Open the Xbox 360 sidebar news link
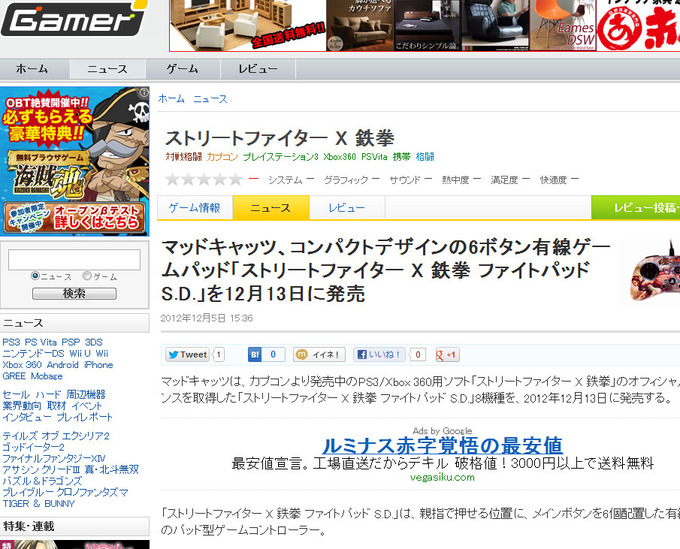The width and height of the screenshot is (680, 549). coord(22,365)
